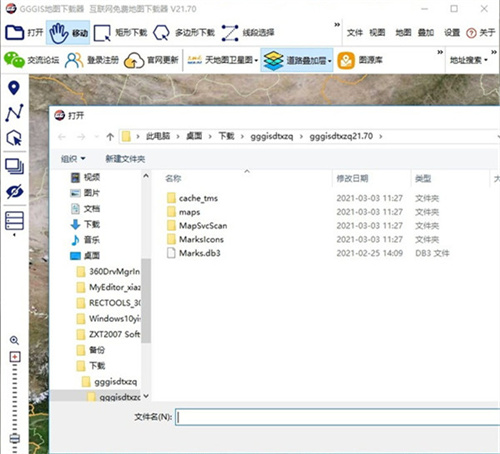Click the 官网更新 cloud update icon
500x454 pixels.
(x=134, y=60)
